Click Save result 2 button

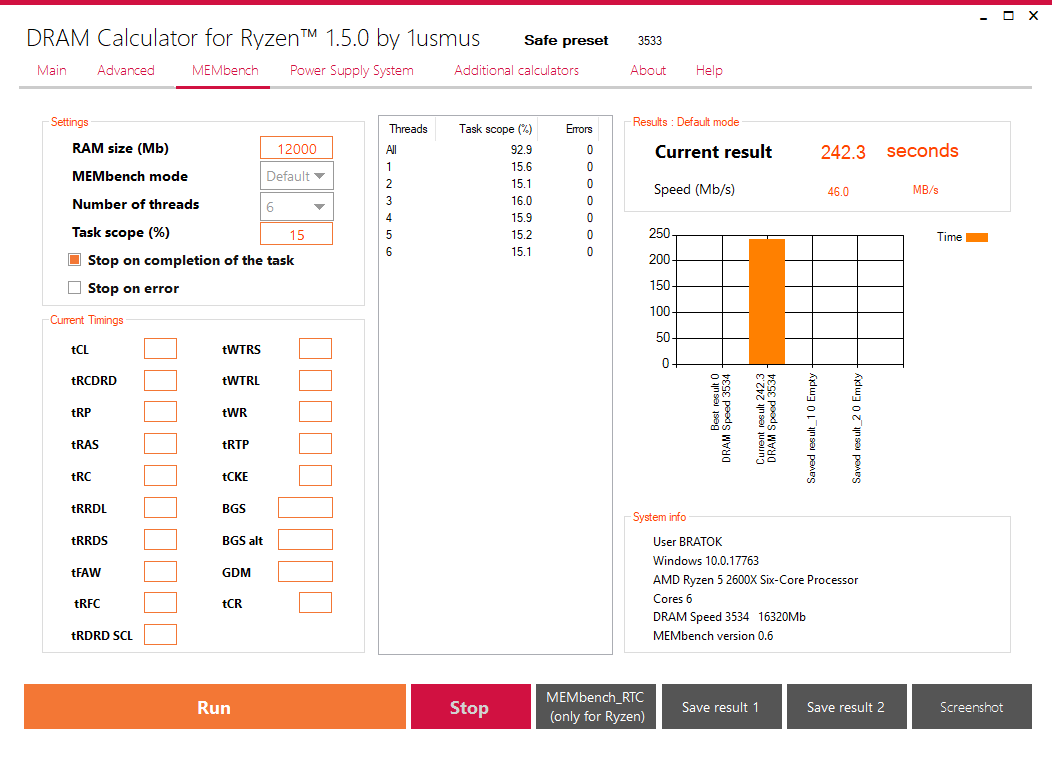847,707
